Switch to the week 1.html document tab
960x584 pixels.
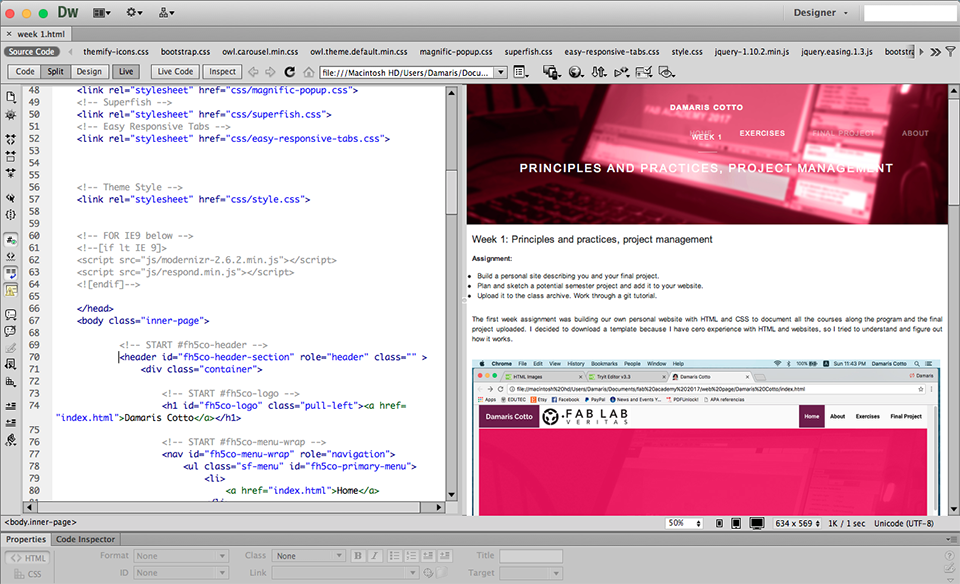40,34
